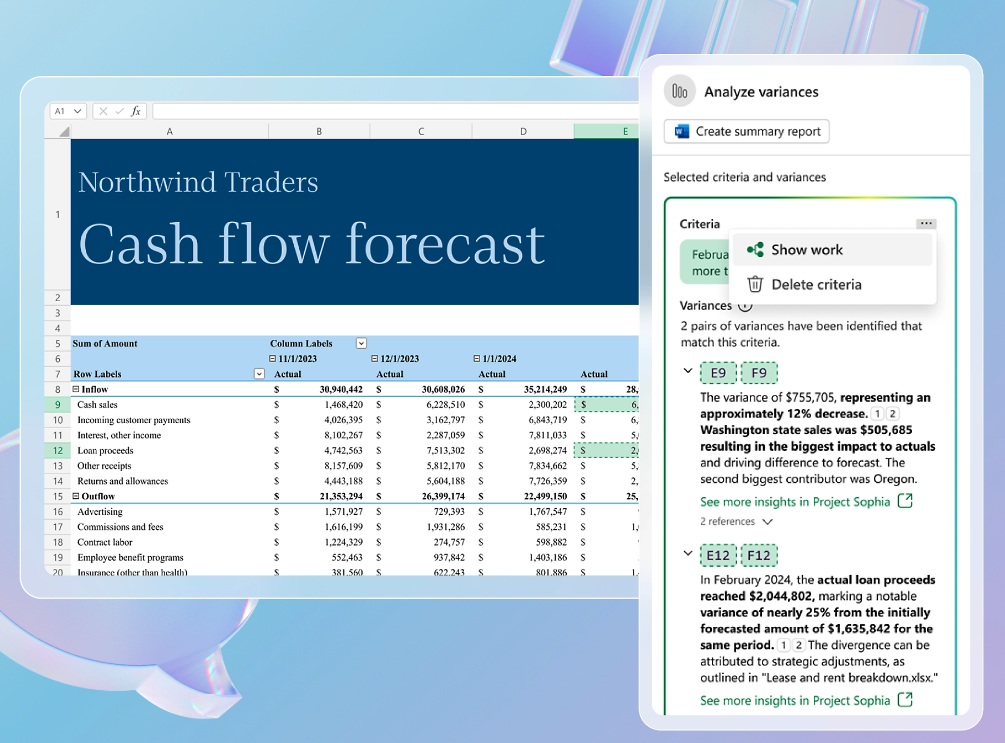The image size is (1005, 743).
Task: Choose Delete criteria from menu
Action: click(832, 285)
